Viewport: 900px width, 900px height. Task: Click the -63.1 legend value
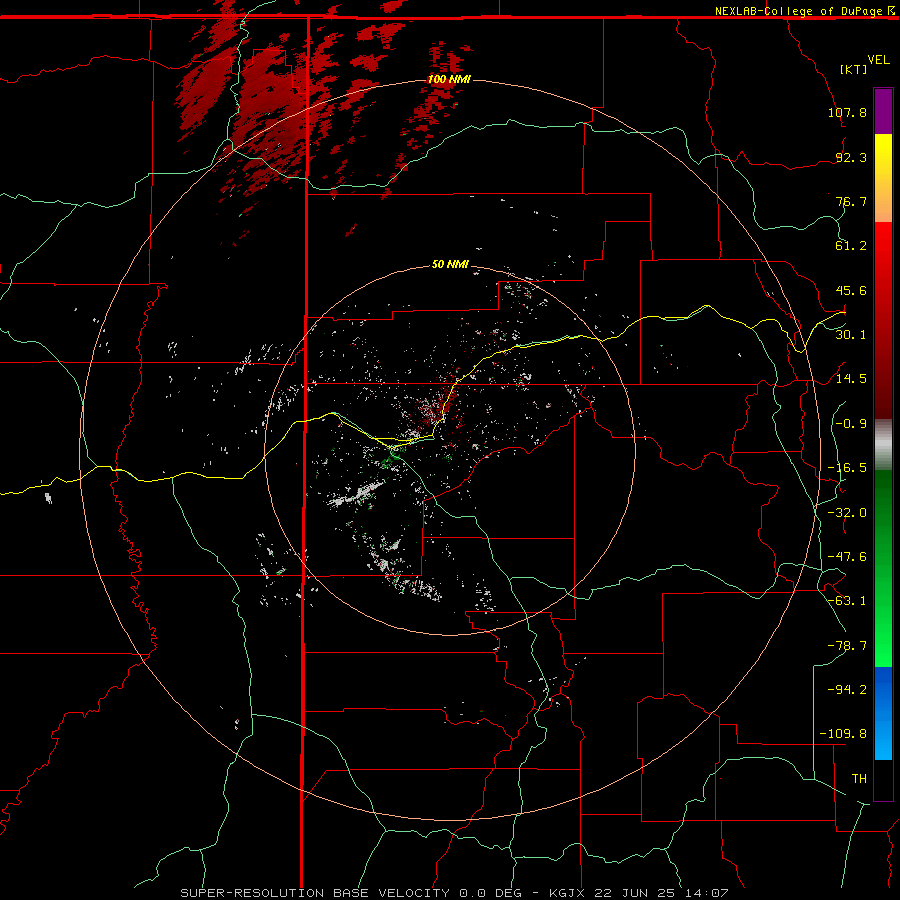click(847, 601)
